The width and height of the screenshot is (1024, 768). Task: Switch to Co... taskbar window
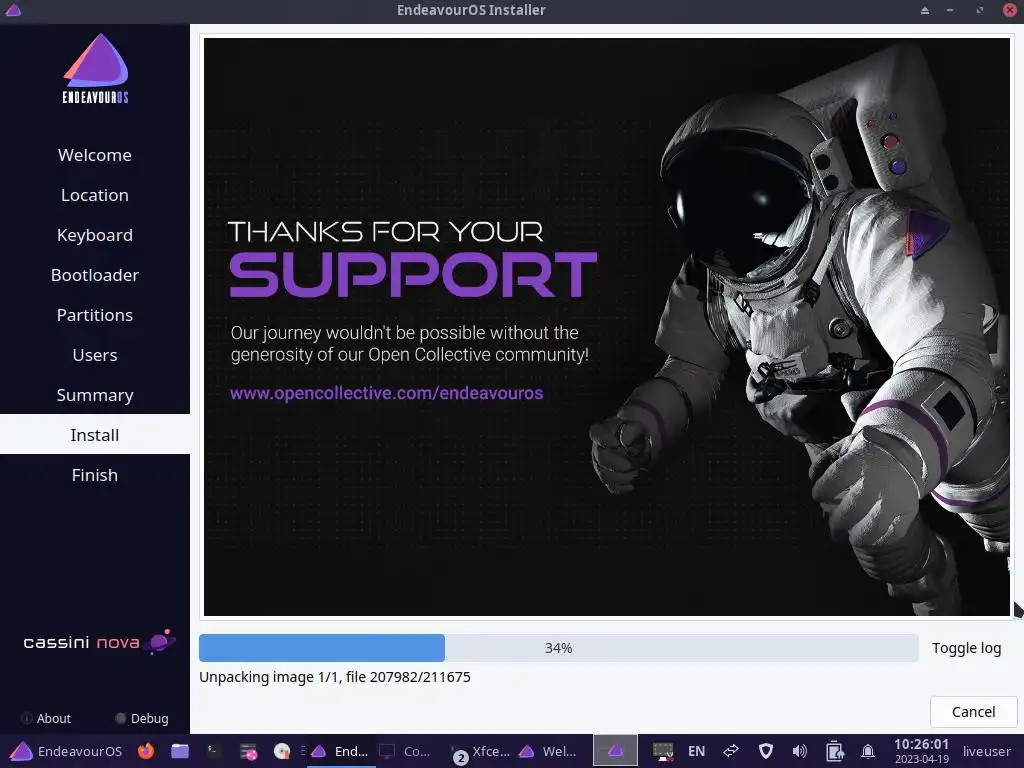point(406,751)
